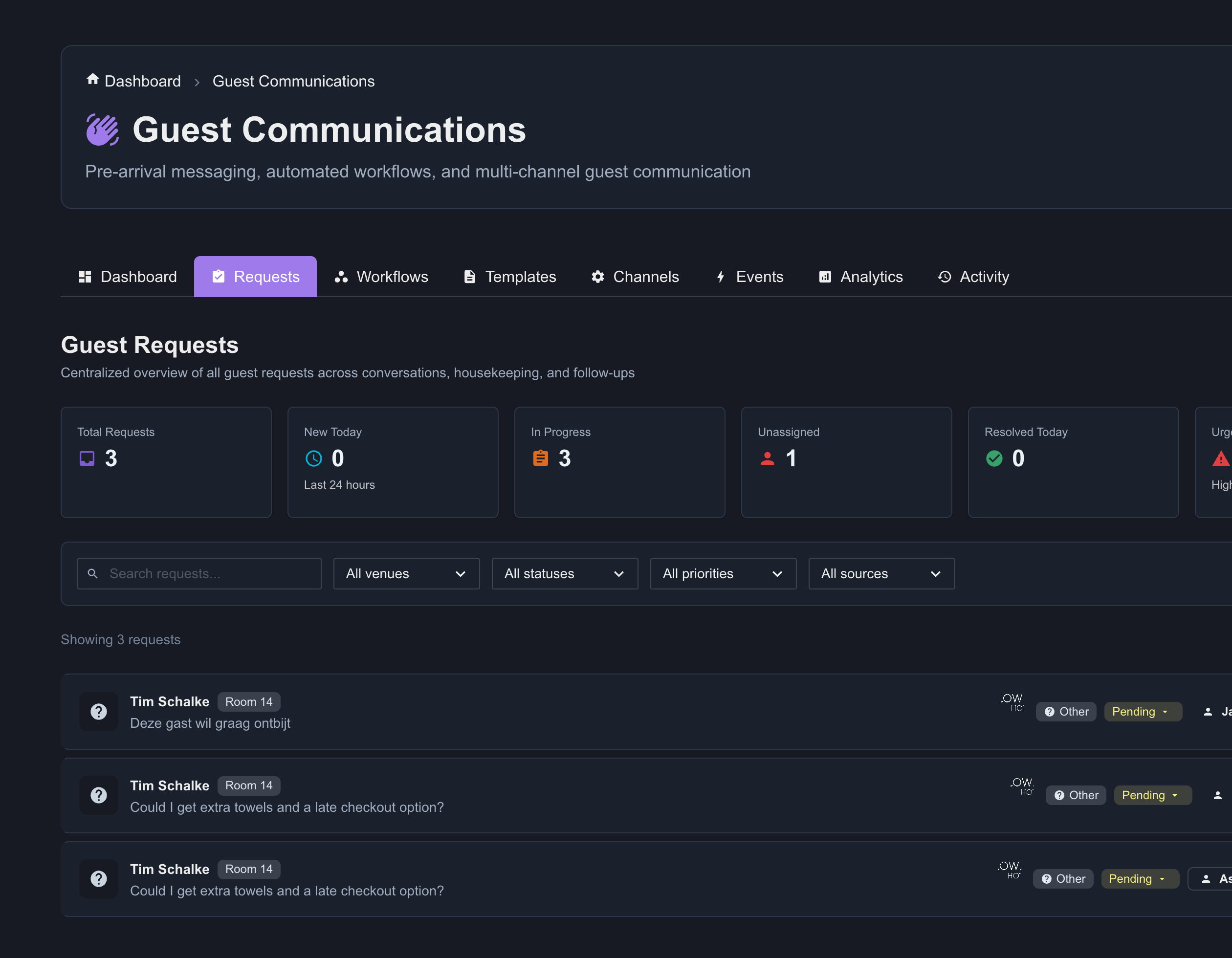Click the Unassigned person icon
The image size is (1232, 958).
tap(767, 458)
